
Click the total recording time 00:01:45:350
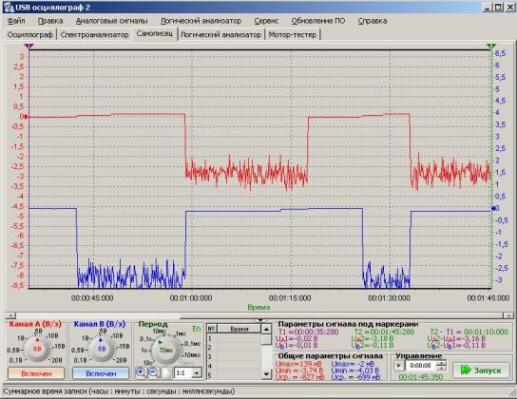421,377
